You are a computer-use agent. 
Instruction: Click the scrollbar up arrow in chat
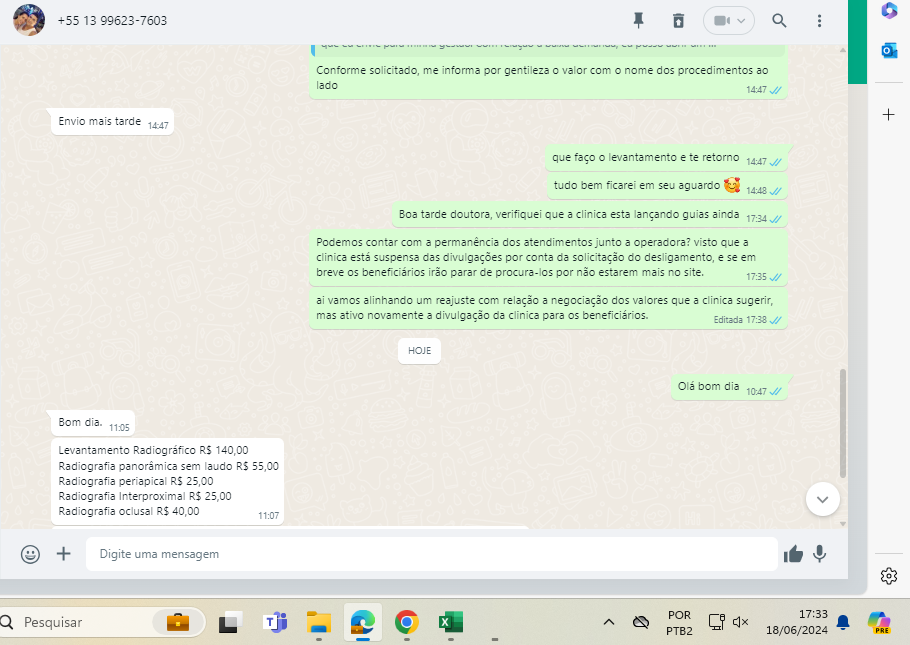[843, 51]
